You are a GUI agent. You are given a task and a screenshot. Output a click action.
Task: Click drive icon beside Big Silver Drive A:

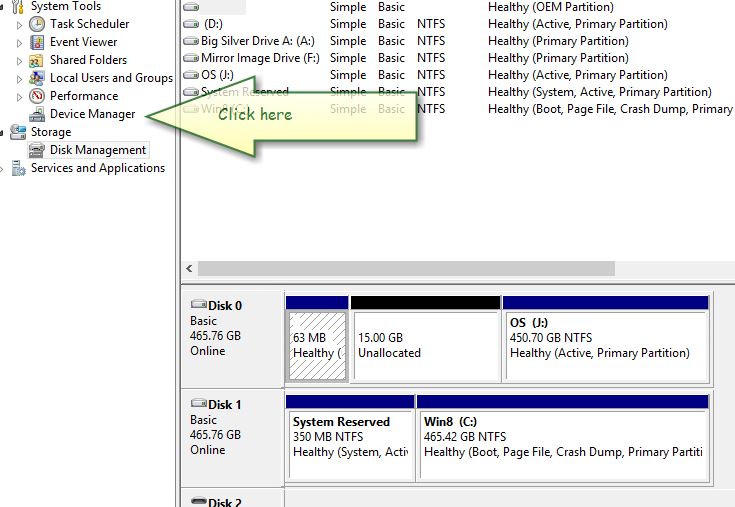click(x=191, y=41)
